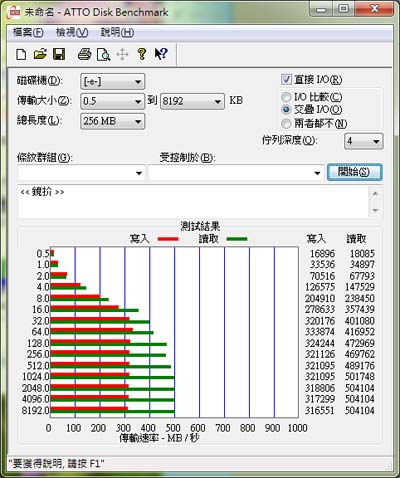
Task: Click the 4096.0 chart row label
Action: click(x=36, y=399)
